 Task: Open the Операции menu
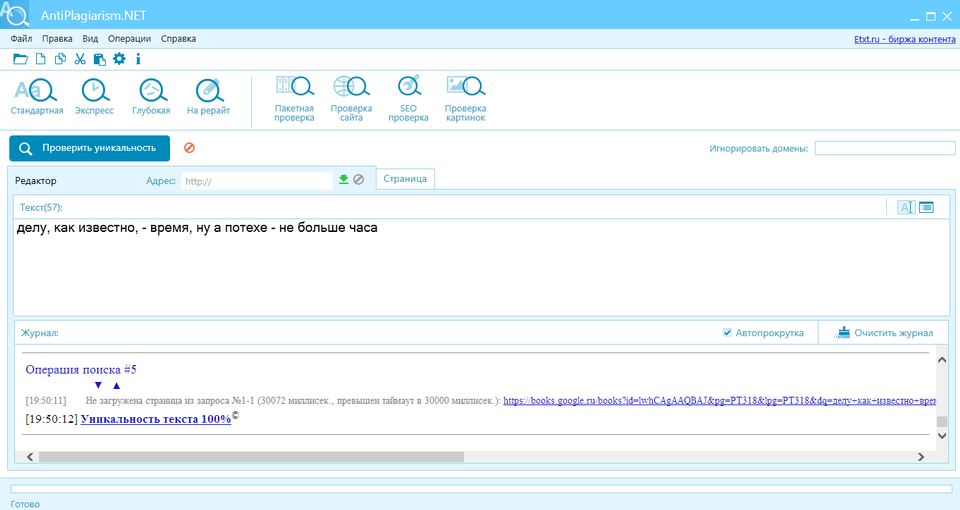tap(129, 39)
